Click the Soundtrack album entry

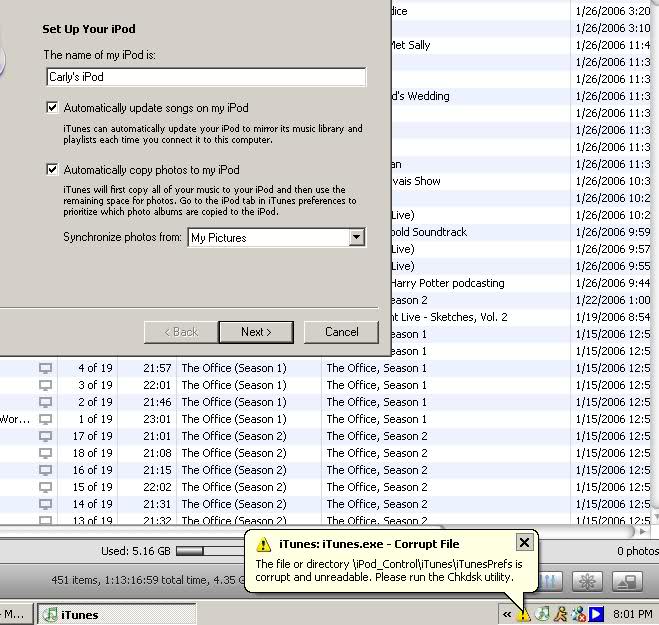coord(429,232)
